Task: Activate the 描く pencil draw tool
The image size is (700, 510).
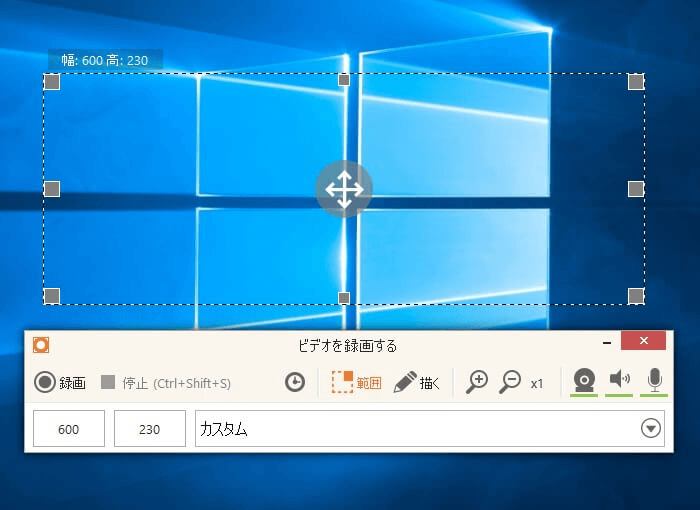Action: pyautogui.click(x=416, y=382)
